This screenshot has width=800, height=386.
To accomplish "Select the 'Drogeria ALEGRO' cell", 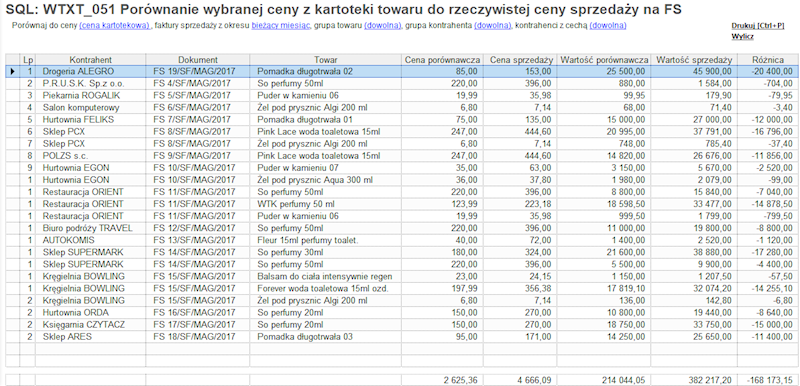I will (x=91, y=72).
